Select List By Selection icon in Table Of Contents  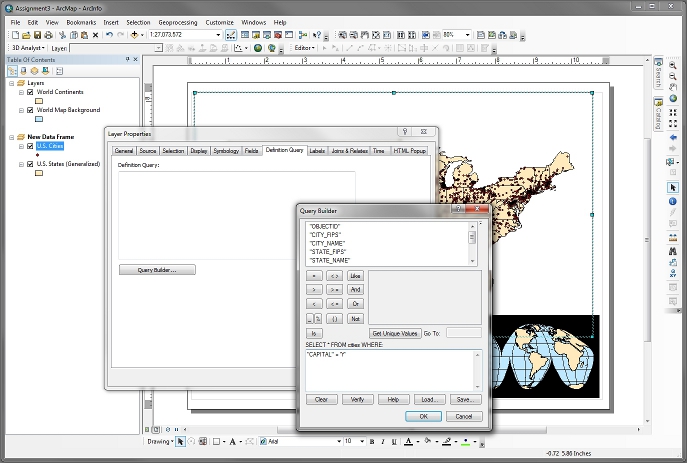pyautogui.click(x=45, y=71)
